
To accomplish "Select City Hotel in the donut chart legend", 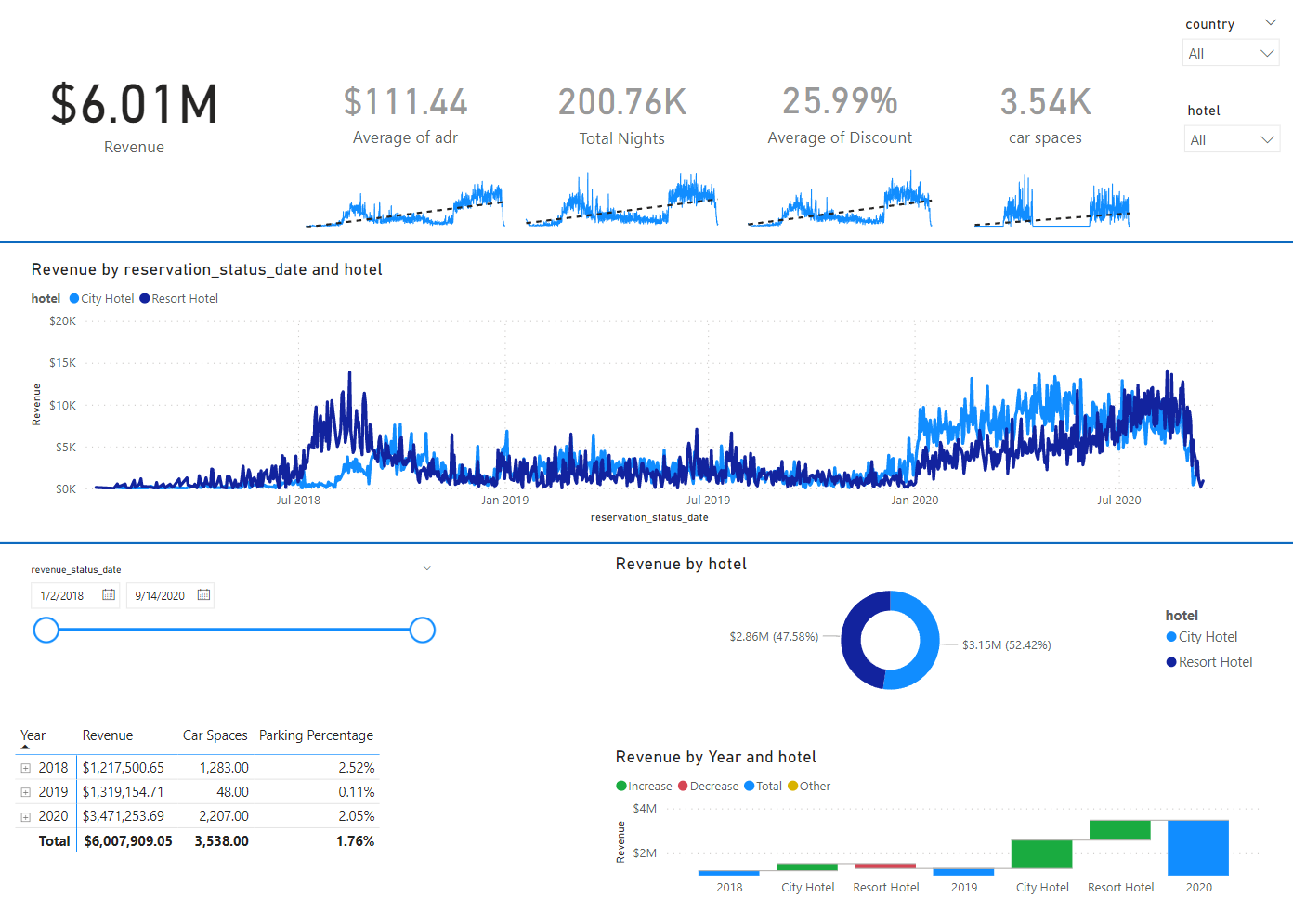I will pyautogui.click(x=1170, y=637).
